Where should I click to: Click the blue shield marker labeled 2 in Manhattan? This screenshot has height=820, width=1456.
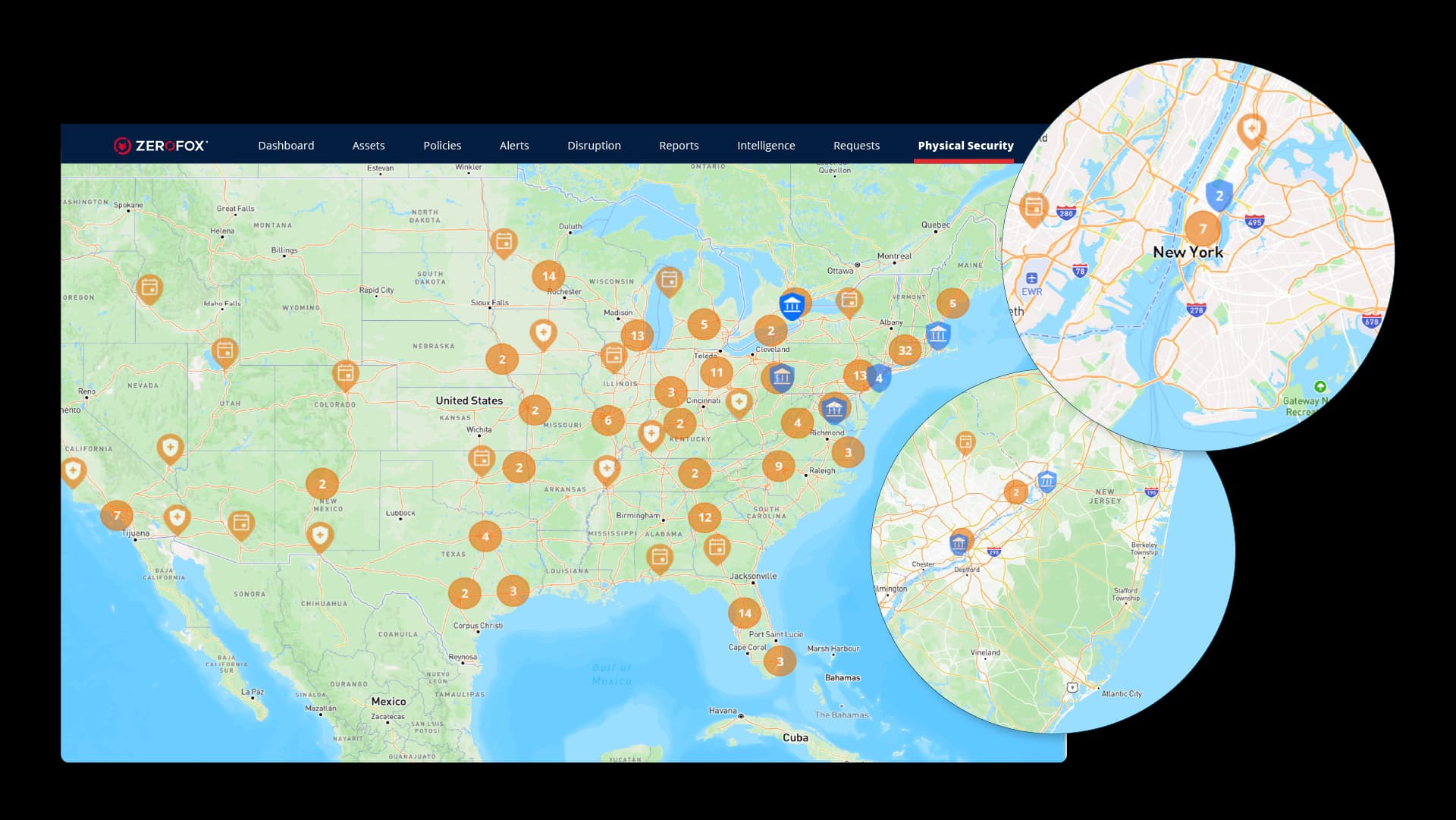click(x=1219, y=196)
